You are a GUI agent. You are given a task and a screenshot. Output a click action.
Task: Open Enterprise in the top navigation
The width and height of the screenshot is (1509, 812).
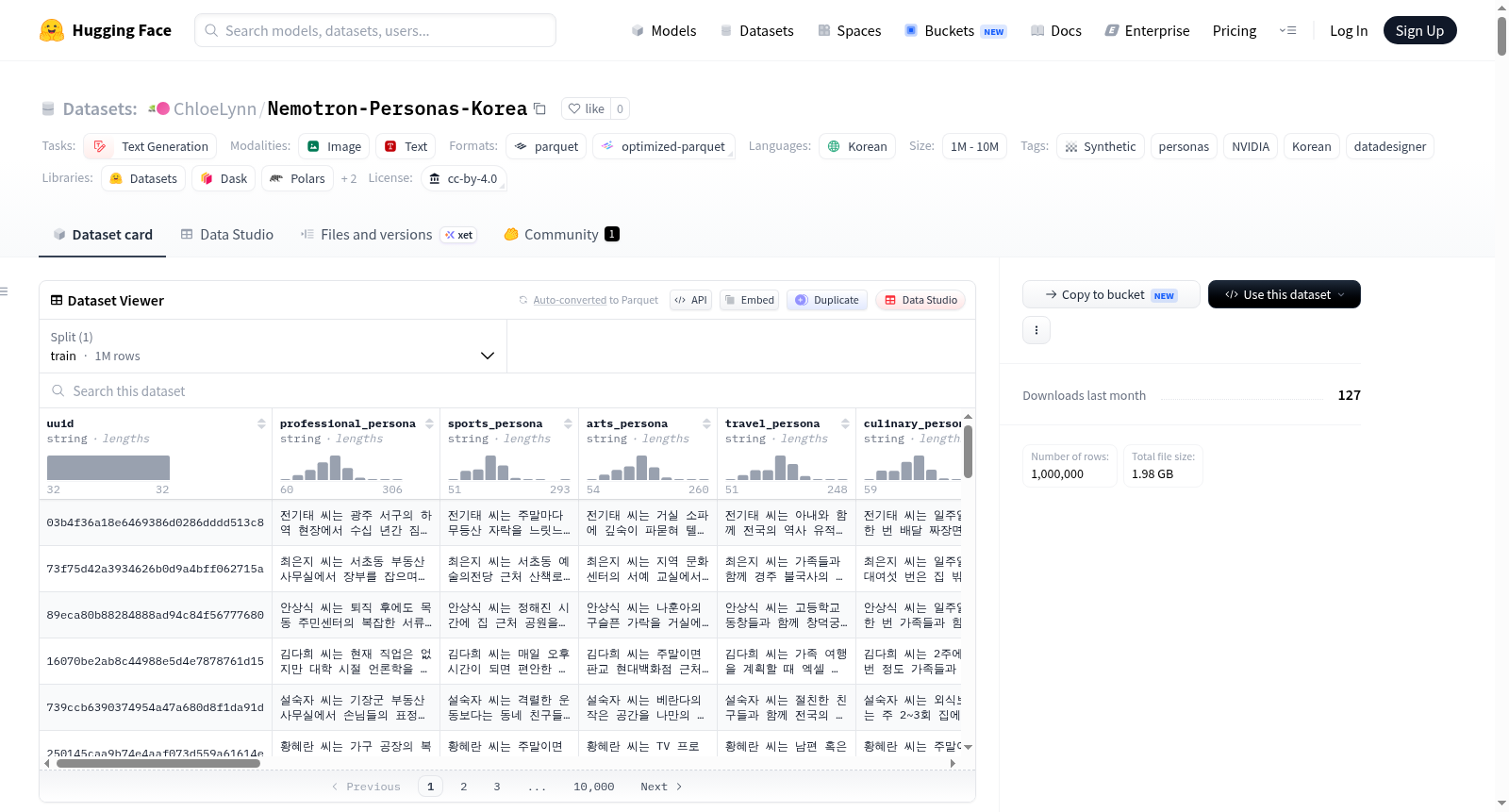(x=1148, y=30)
